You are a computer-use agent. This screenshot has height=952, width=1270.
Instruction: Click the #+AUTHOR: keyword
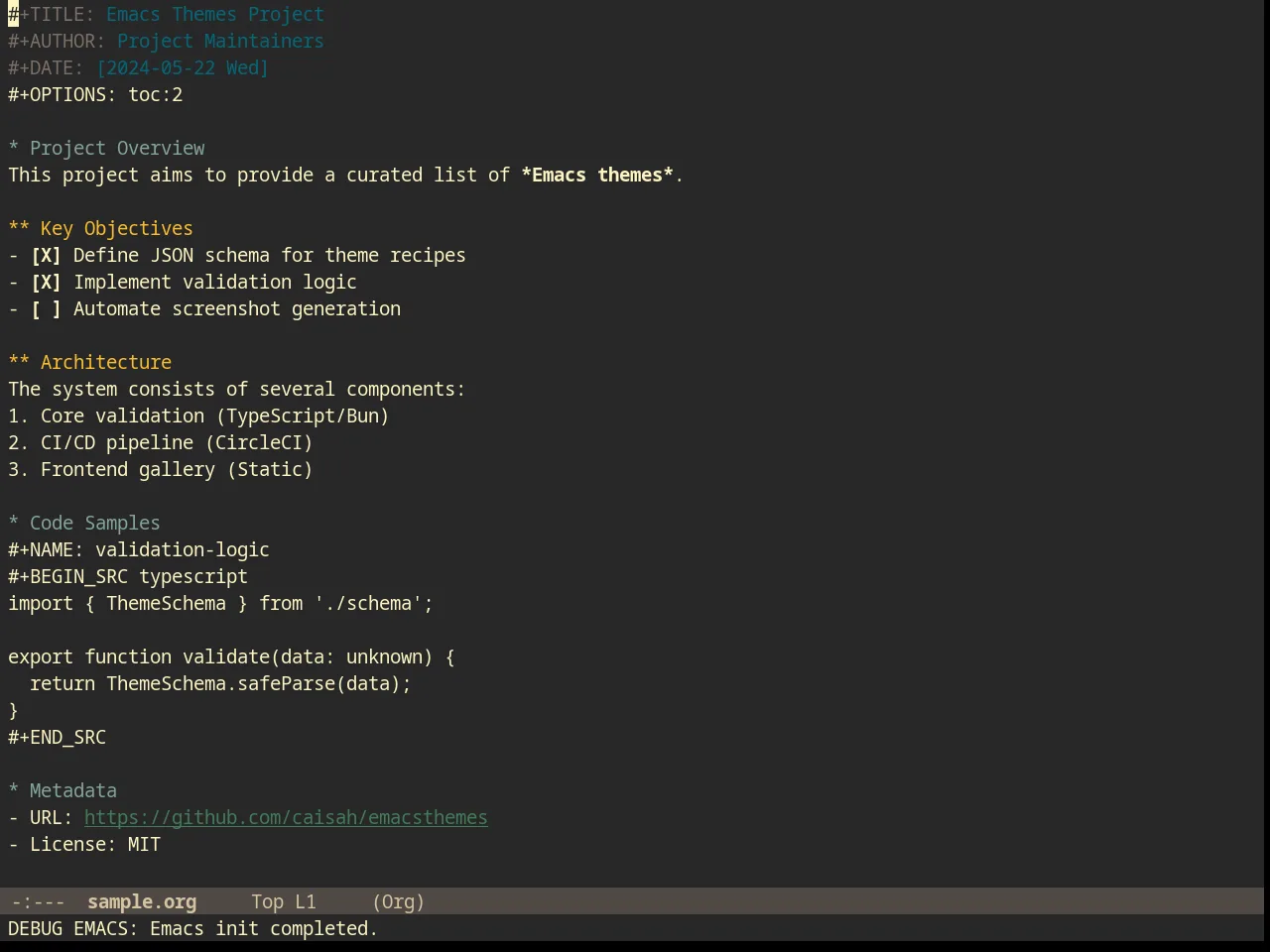coord(57,42)
